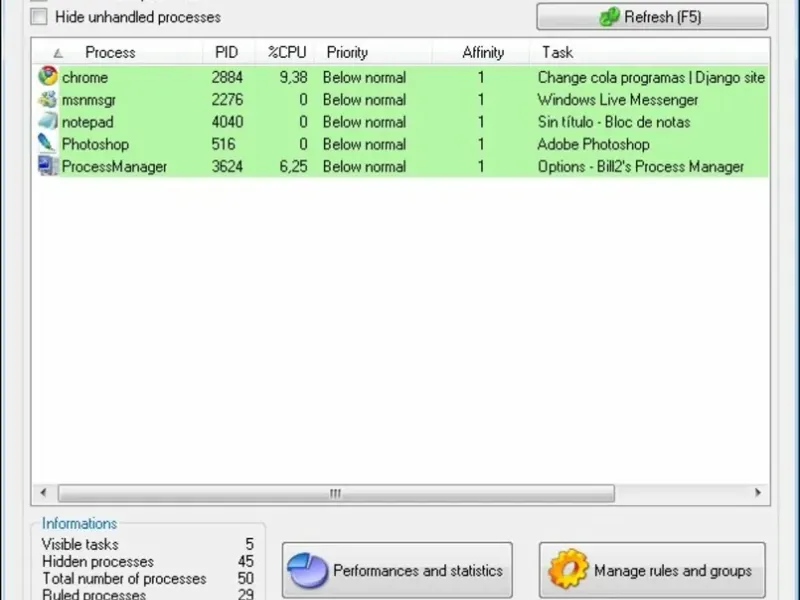Click PID value 3624
Screen dimensions: 800x600
227,166
